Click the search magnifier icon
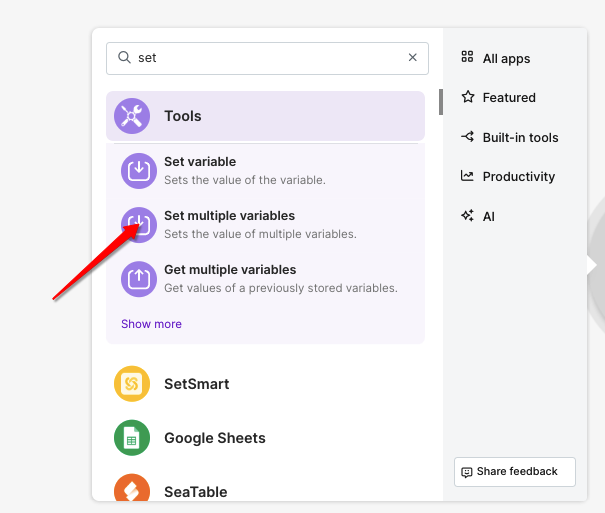Viewport: 605px width, 513px height. (124, 58)
